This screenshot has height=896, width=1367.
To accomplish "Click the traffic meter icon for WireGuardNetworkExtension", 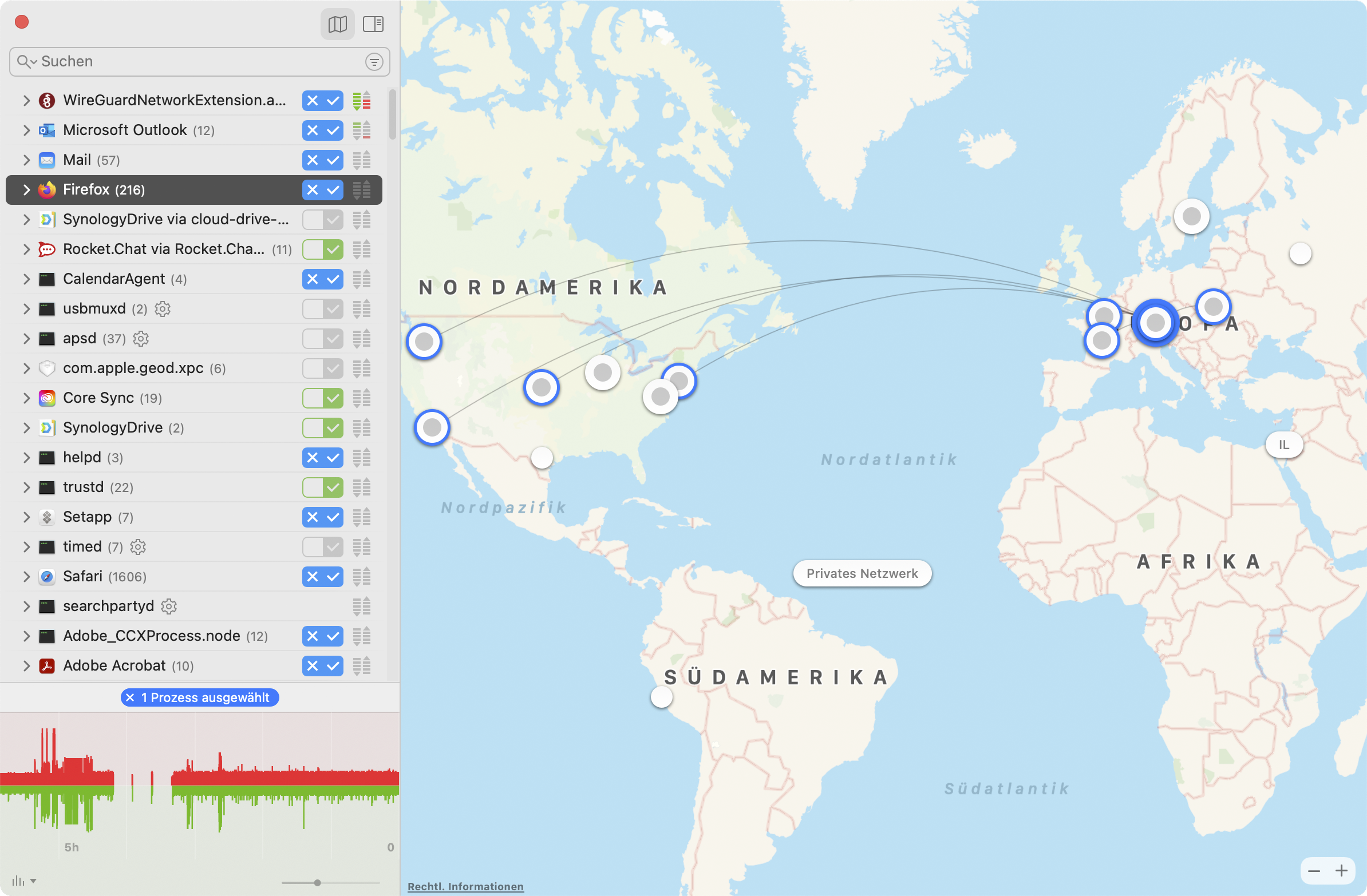I will click(x=362, y=101).
